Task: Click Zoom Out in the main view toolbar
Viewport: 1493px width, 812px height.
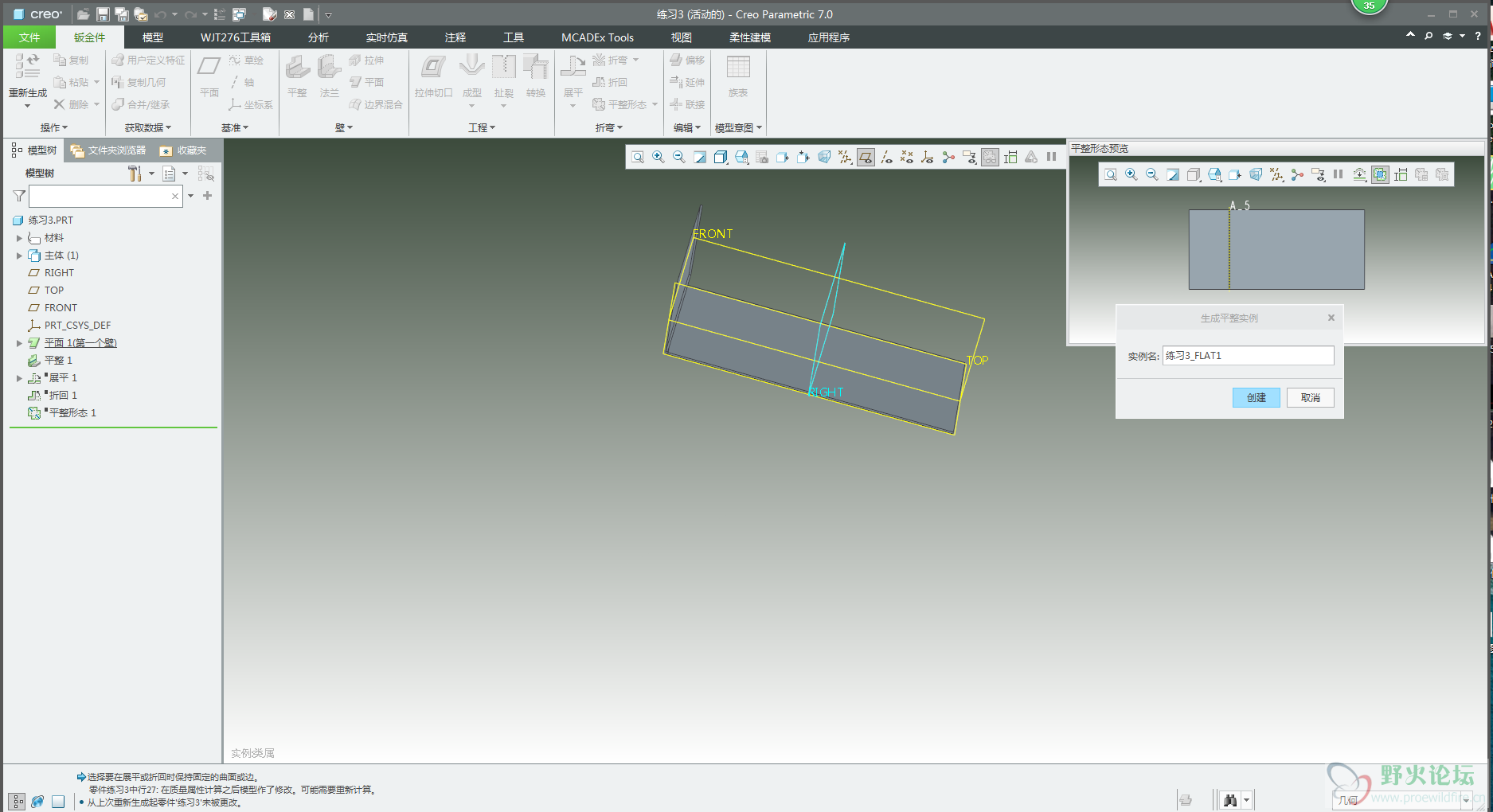Action: coord(679,158)
